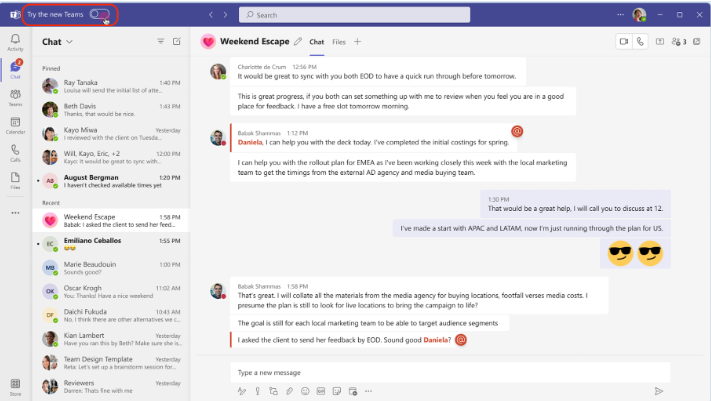
Task: Go back with the back arrow
Action: [x=211, y=15]
